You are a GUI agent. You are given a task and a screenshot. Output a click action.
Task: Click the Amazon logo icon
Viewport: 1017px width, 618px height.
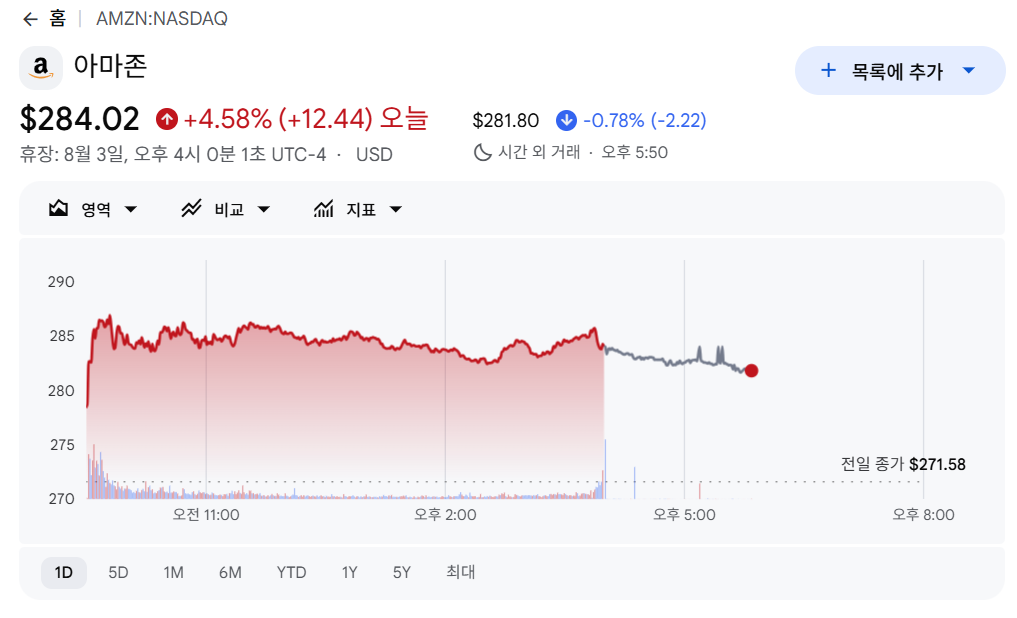pyautogui.click(x=41, y=67)
